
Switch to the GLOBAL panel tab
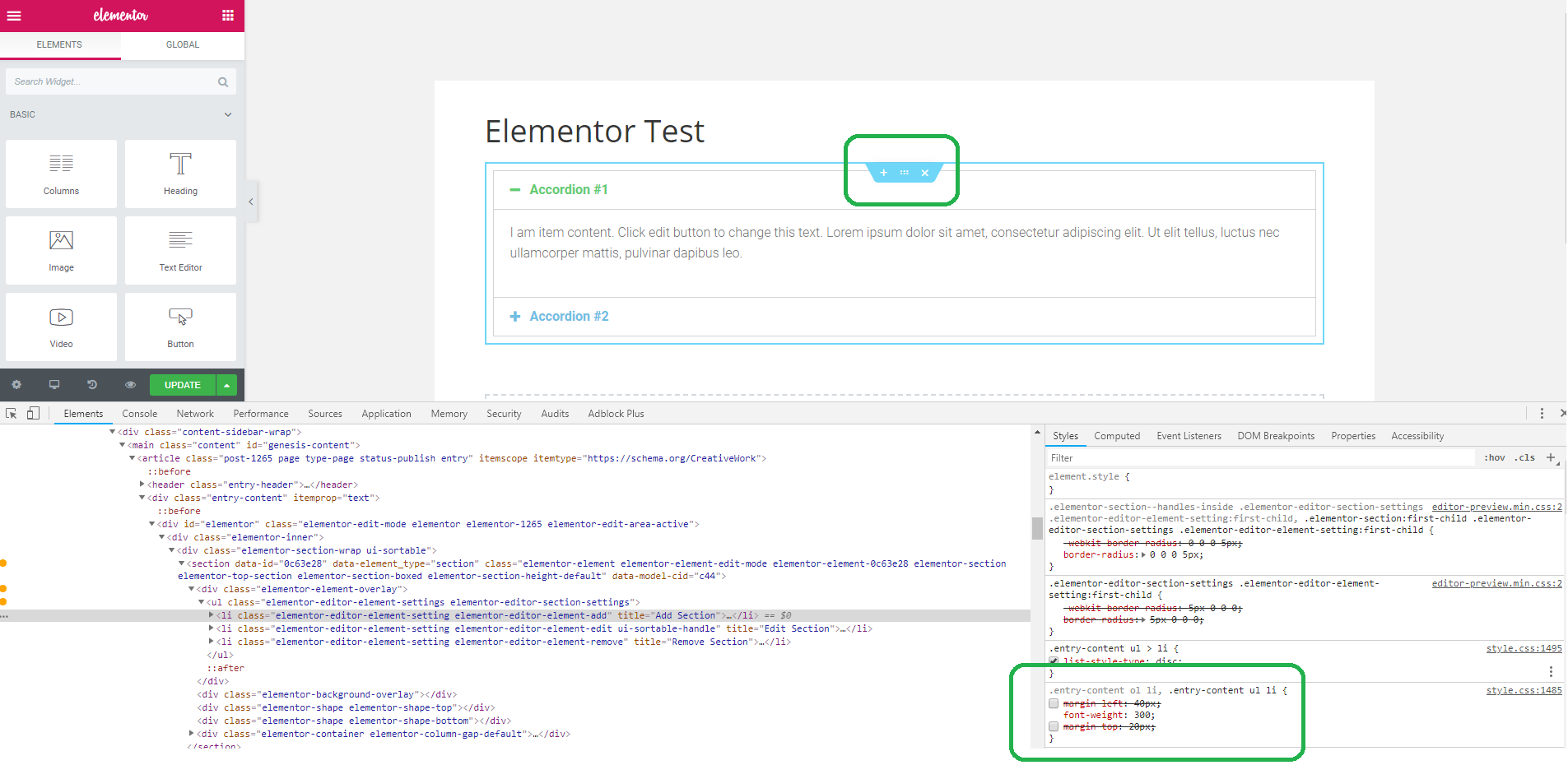coord(183,44)
